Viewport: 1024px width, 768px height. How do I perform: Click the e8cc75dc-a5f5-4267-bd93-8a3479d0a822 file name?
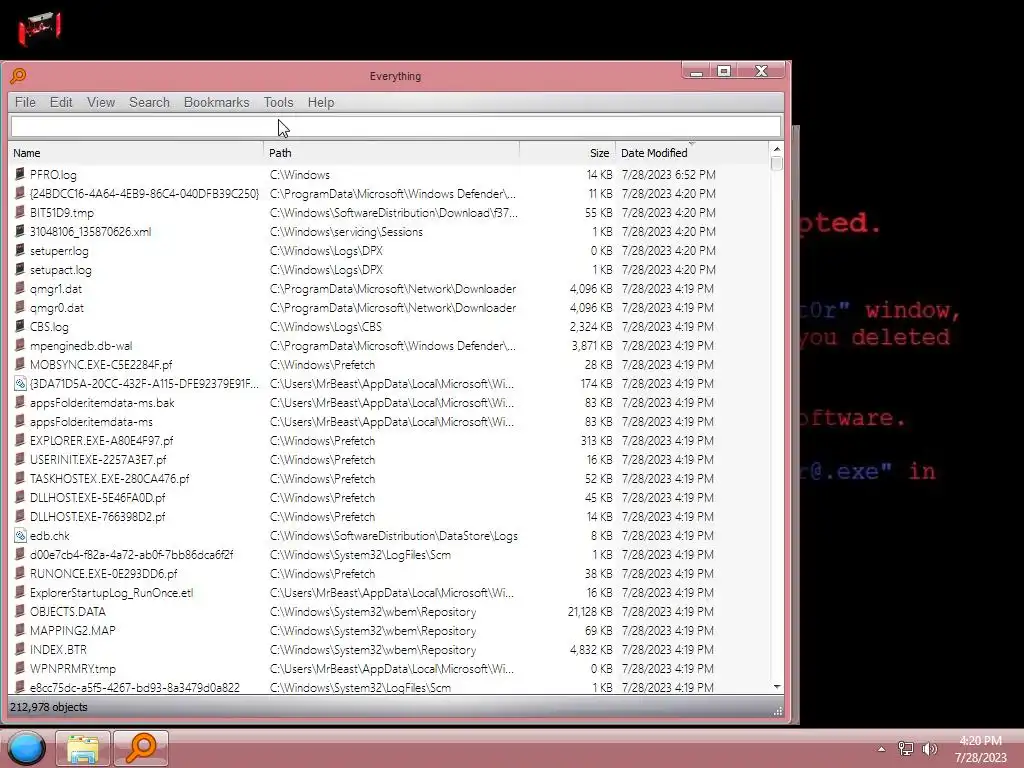coord(135,687)
